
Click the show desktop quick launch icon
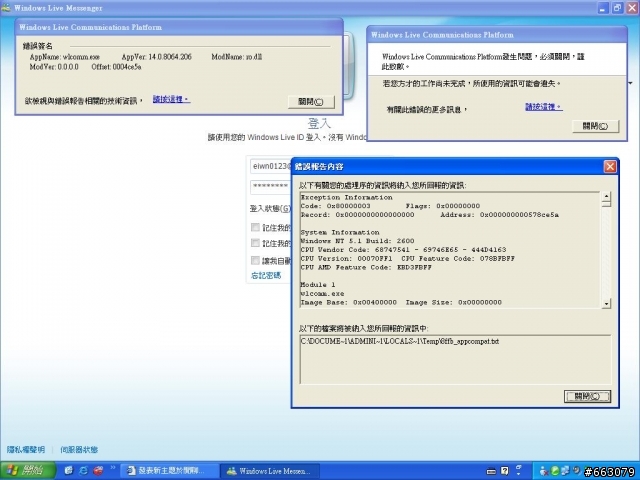[69, 471]
